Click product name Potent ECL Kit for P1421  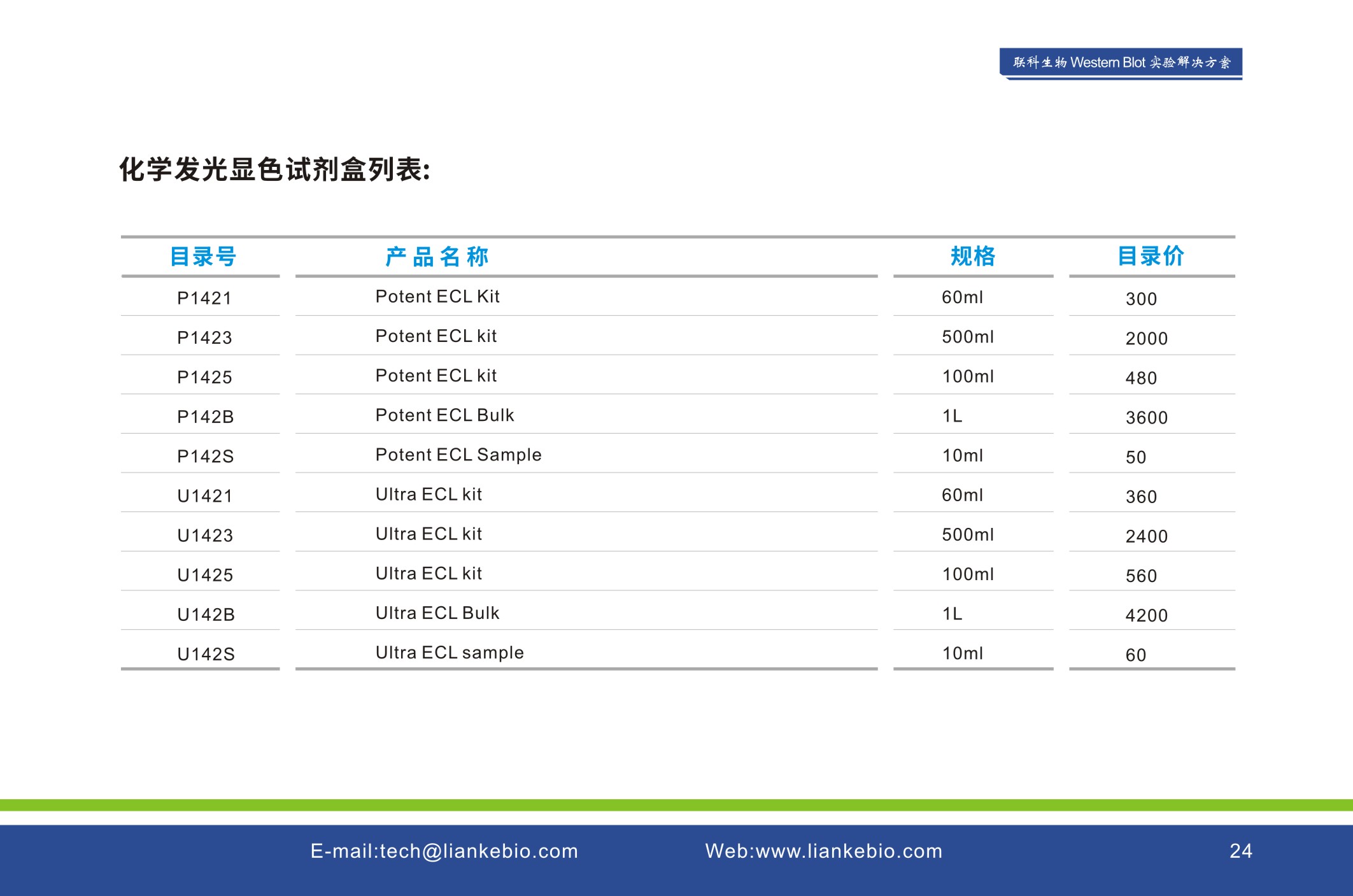(x=437, y=296)
